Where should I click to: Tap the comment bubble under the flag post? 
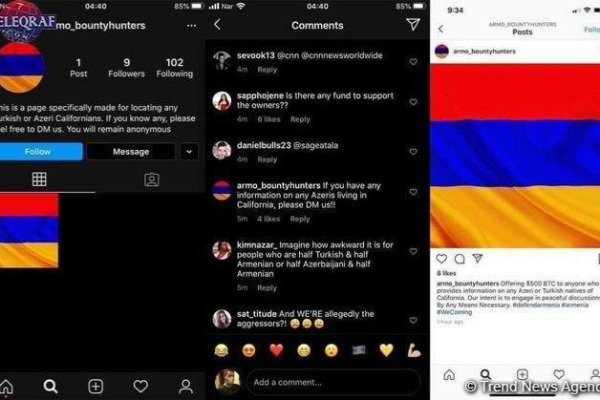[x=460, y=259]
